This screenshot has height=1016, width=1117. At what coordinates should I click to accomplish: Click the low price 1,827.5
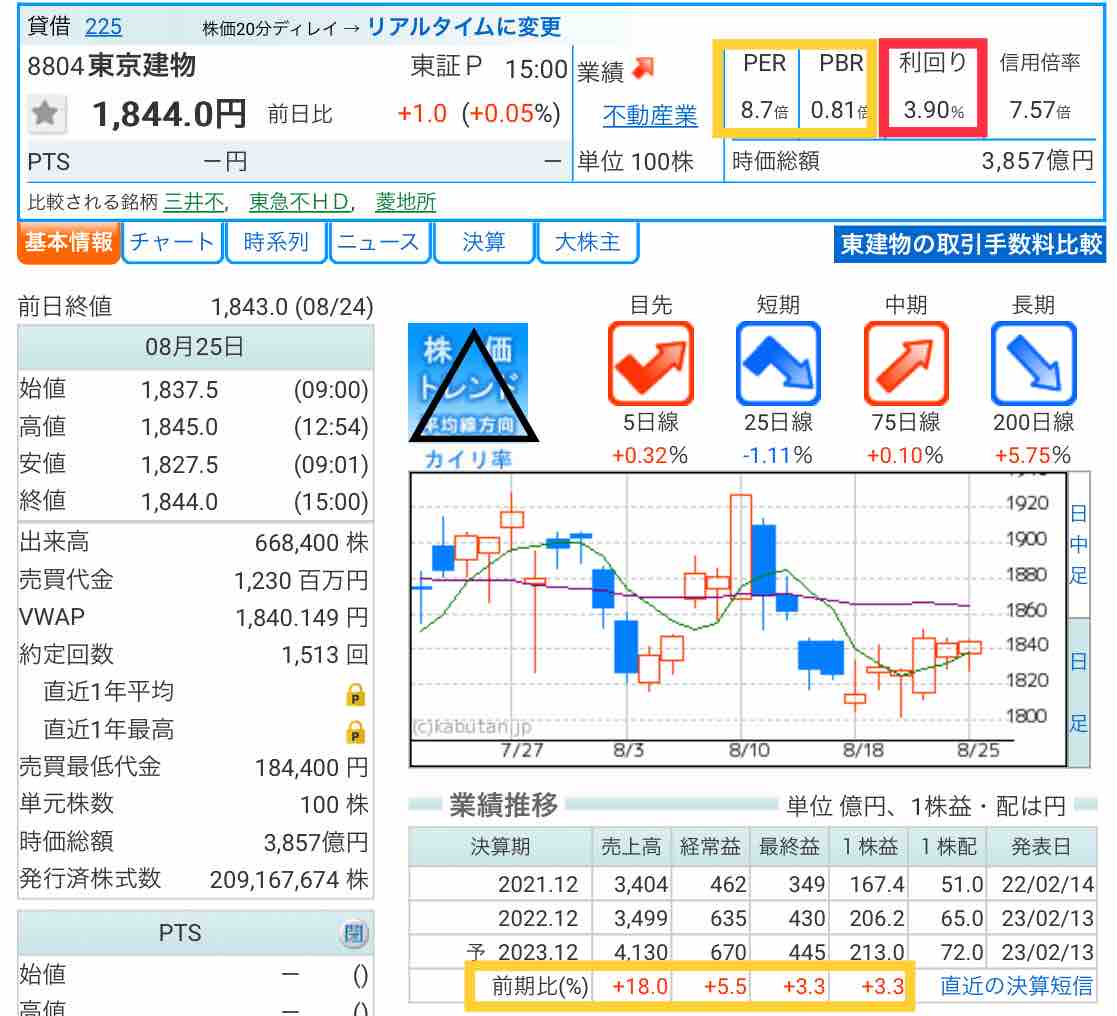[180, 465]
